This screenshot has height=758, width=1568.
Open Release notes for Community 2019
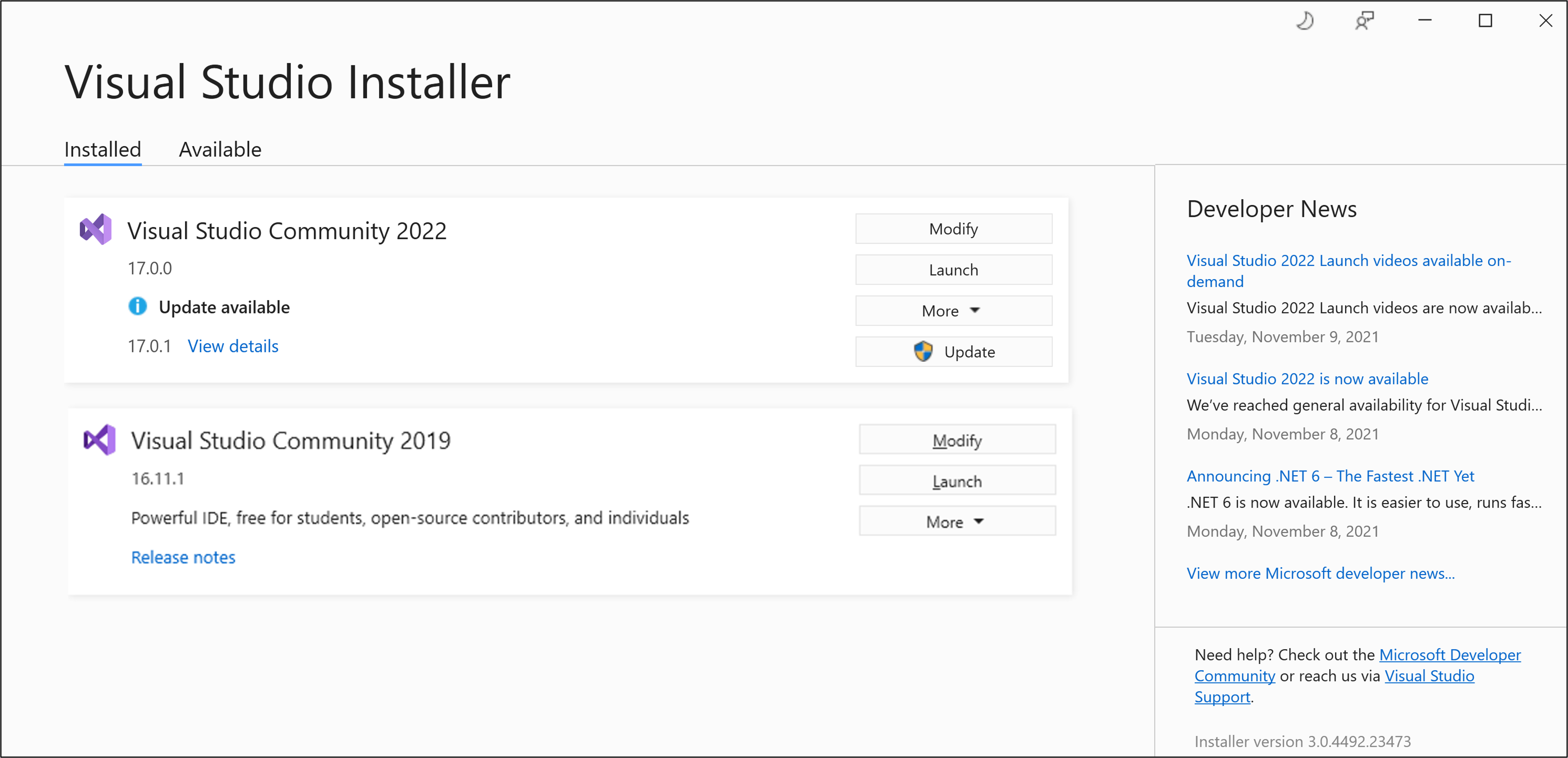[182, 557]
